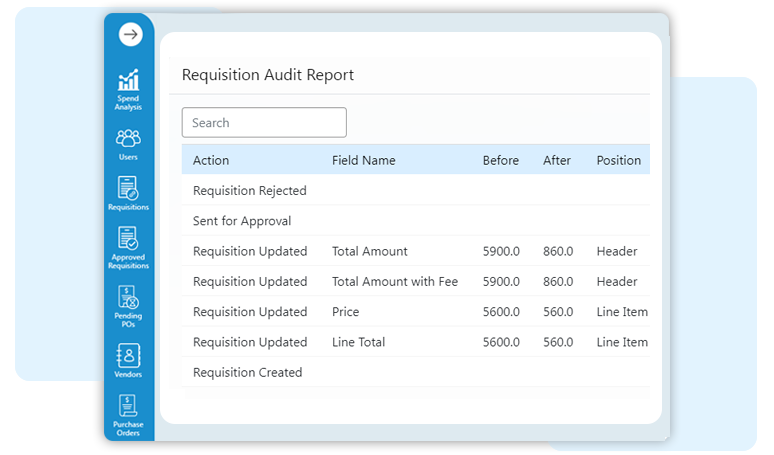Sort by the Action column header
774x455 pixels.
coord(211,160)
